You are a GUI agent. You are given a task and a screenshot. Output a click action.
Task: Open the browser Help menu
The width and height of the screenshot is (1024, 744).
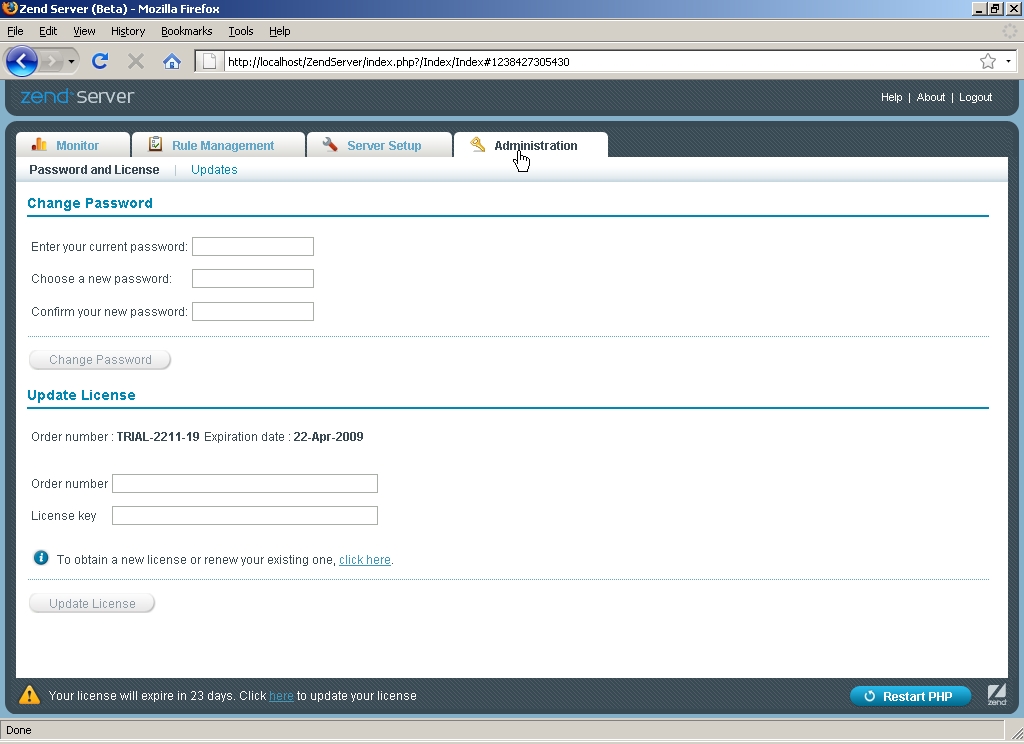280,31
